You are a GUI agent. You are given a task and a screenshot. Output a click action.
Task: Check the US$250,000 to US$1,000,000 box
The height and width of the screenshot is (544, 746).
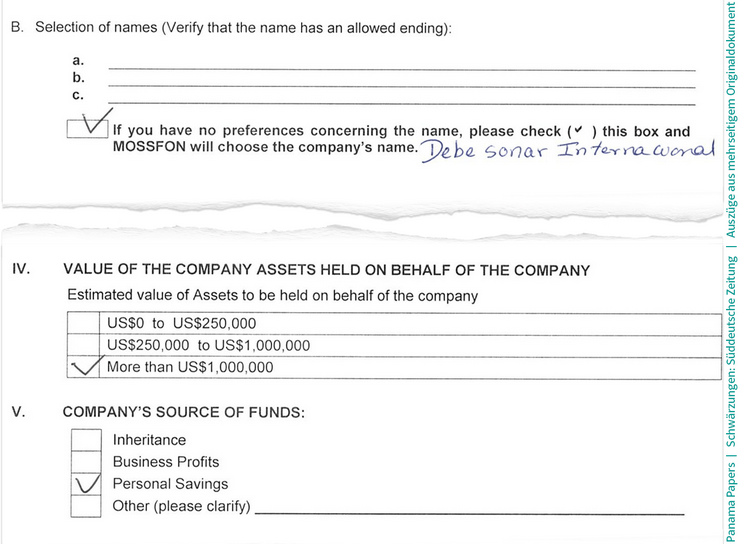click(x=83, y=345)
